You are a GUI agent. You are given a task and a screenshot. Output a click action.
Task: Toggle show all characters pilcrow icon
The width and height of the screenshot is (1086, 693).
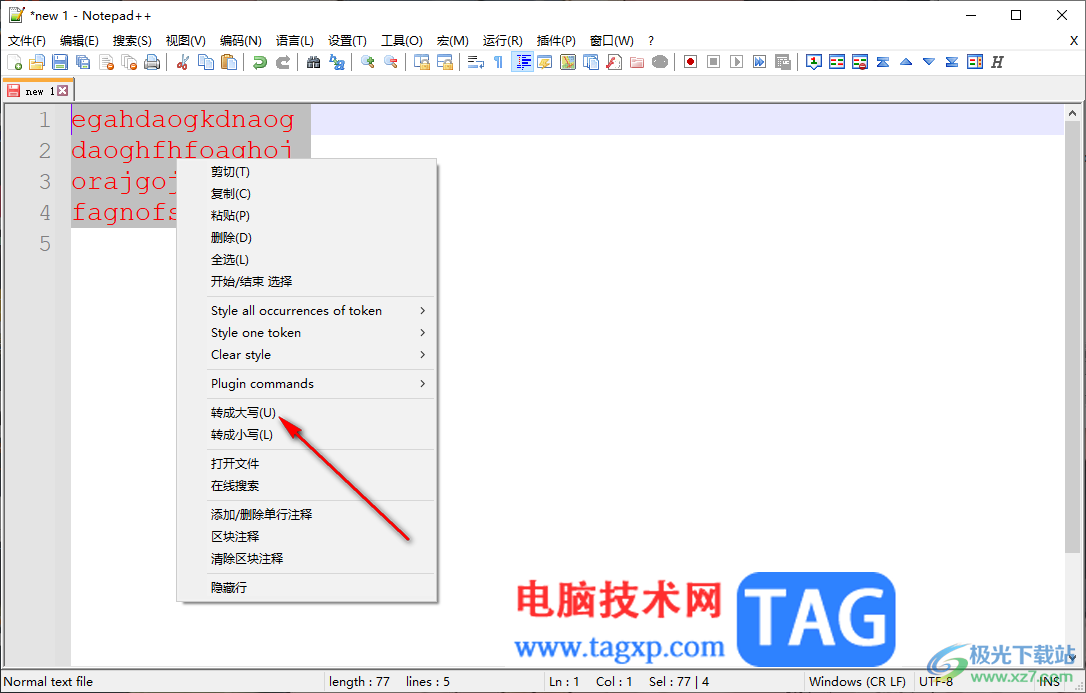499,62
